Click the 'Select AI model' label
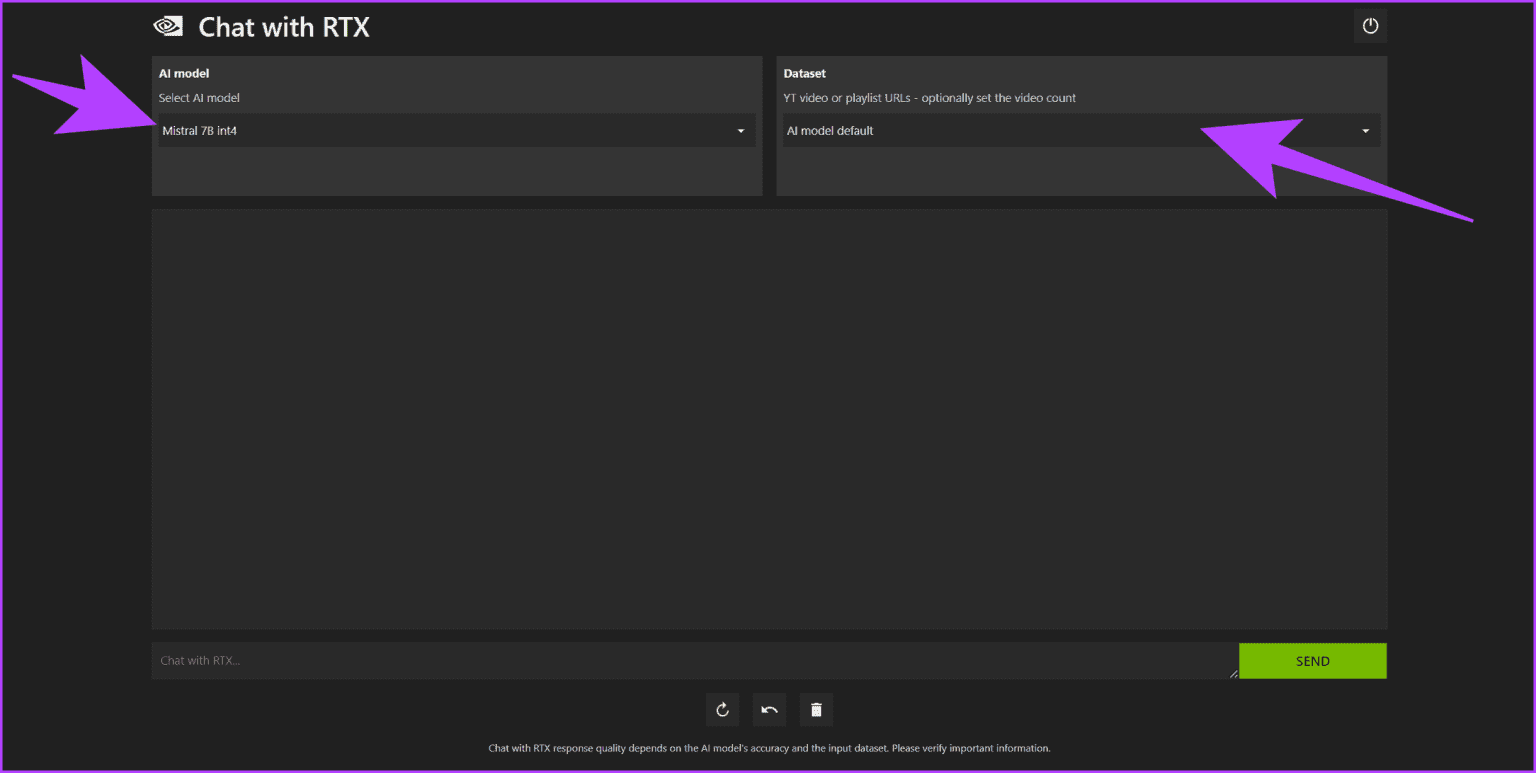1536x773 pixels. 199,98
